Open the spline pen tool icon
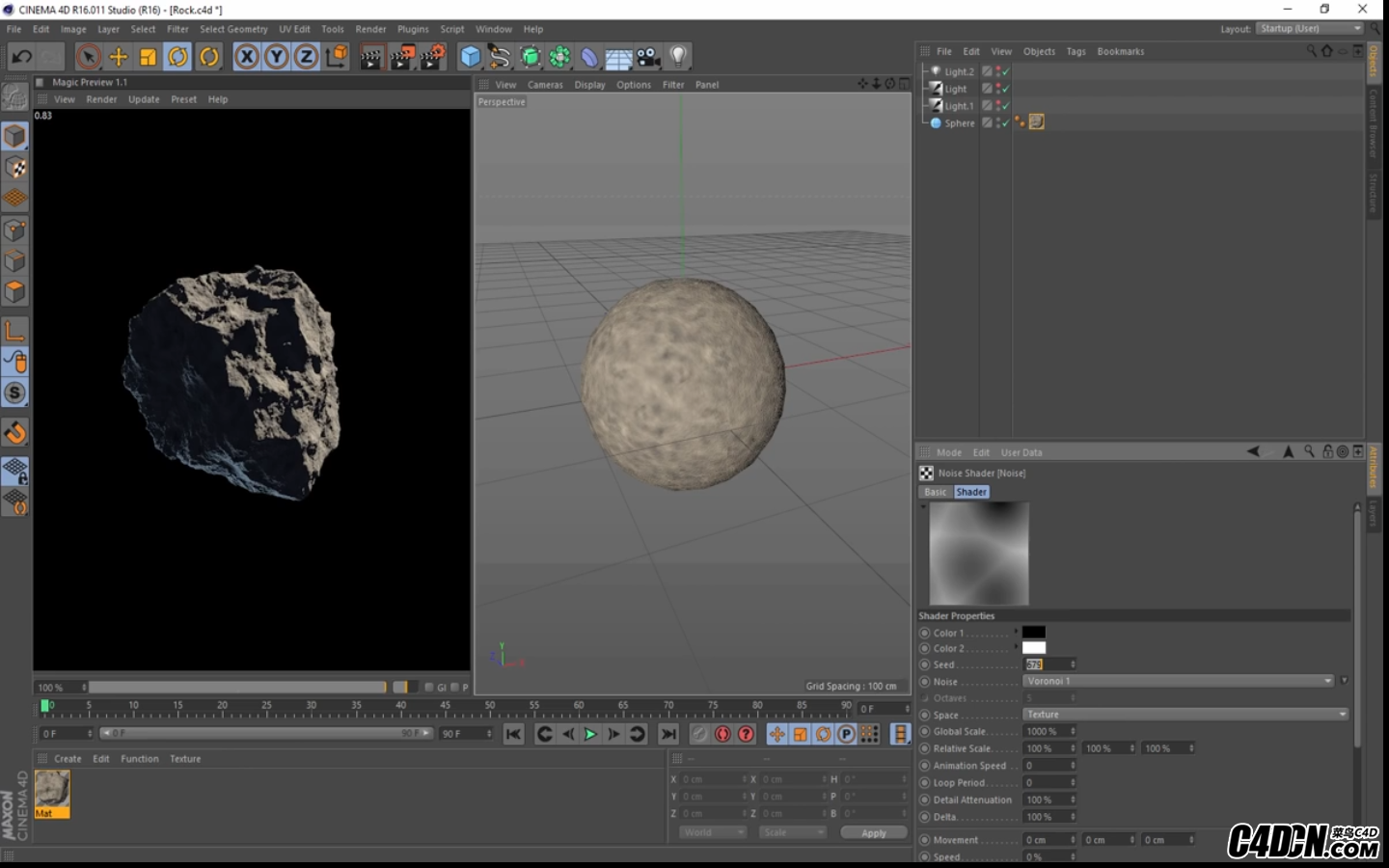Screen dimensions: 1389x868 coord(500,57)
